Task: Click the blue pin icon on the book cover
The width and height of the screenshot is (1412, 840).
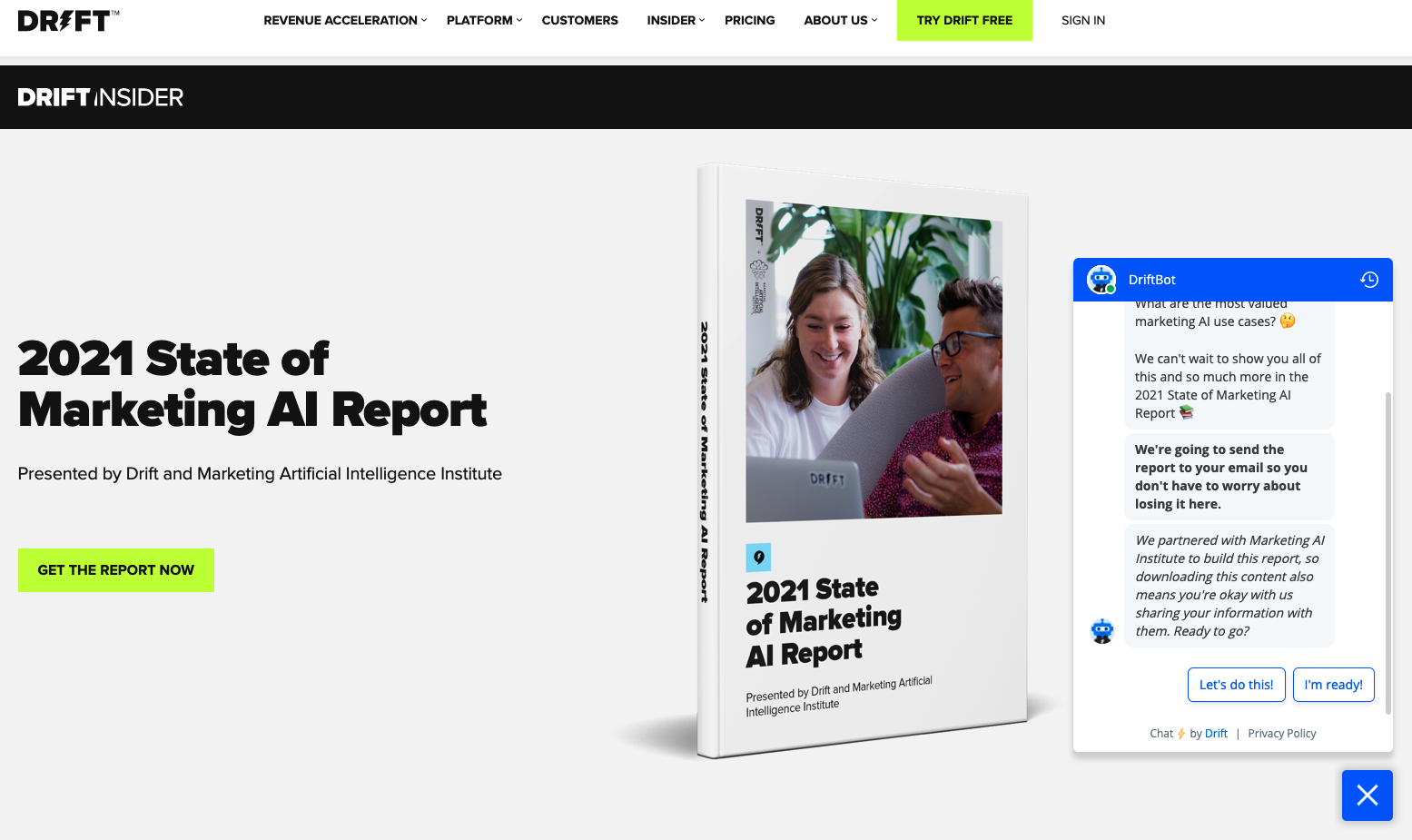Action: [x=758, y=558]
